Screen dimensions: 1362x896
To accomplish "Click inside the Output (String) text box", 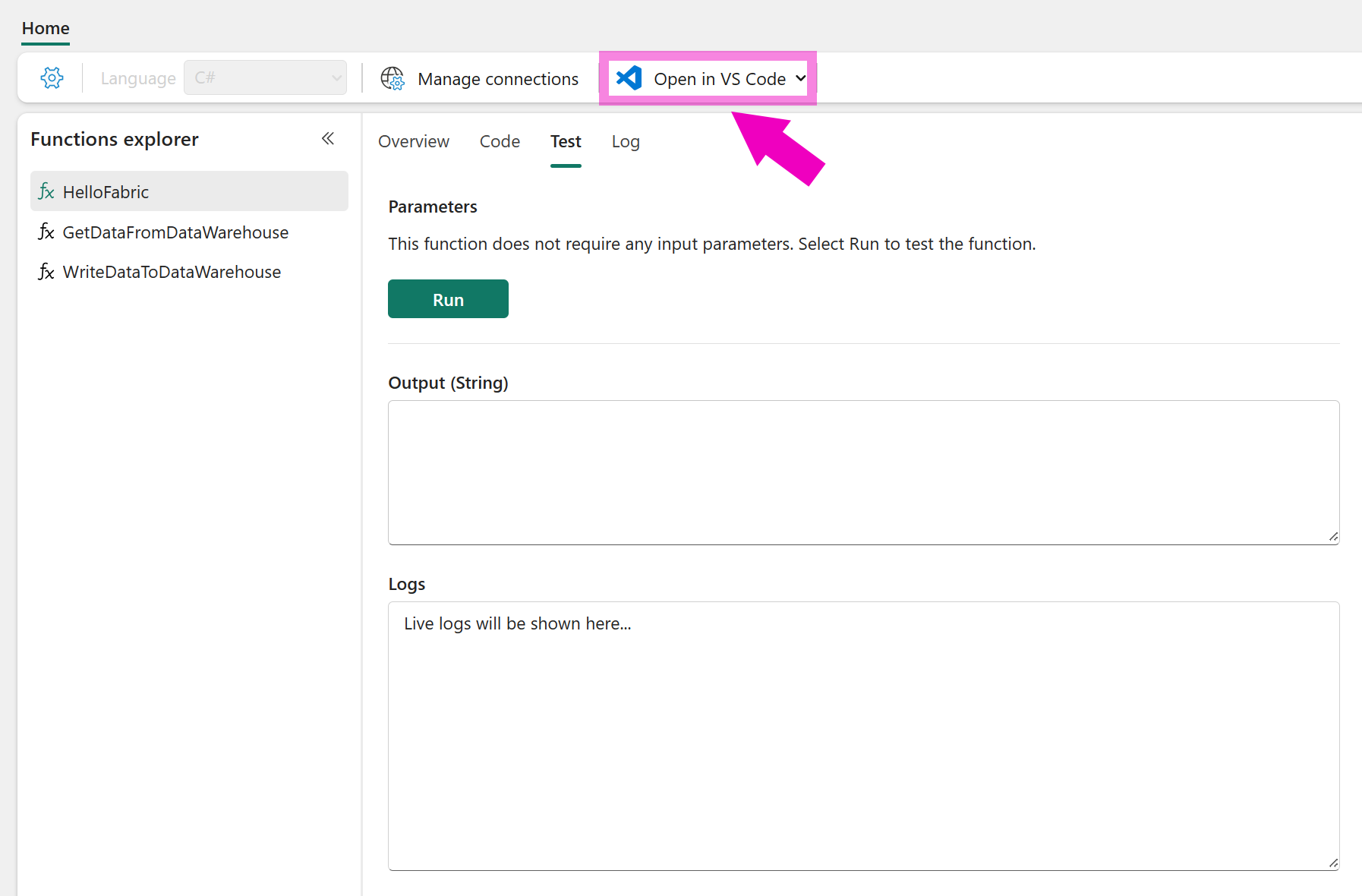I will (x=863, y=472).
